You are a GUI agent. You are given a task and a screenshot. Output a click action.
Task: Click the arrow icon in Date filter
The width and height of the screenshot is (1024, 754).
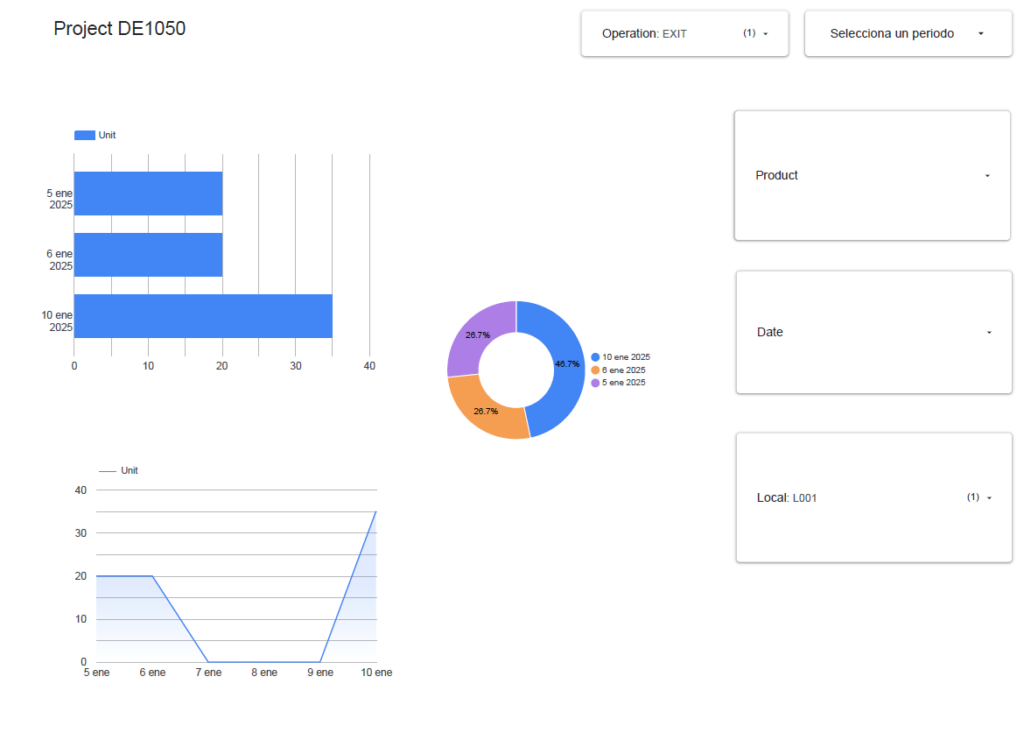tap(989, 333)
